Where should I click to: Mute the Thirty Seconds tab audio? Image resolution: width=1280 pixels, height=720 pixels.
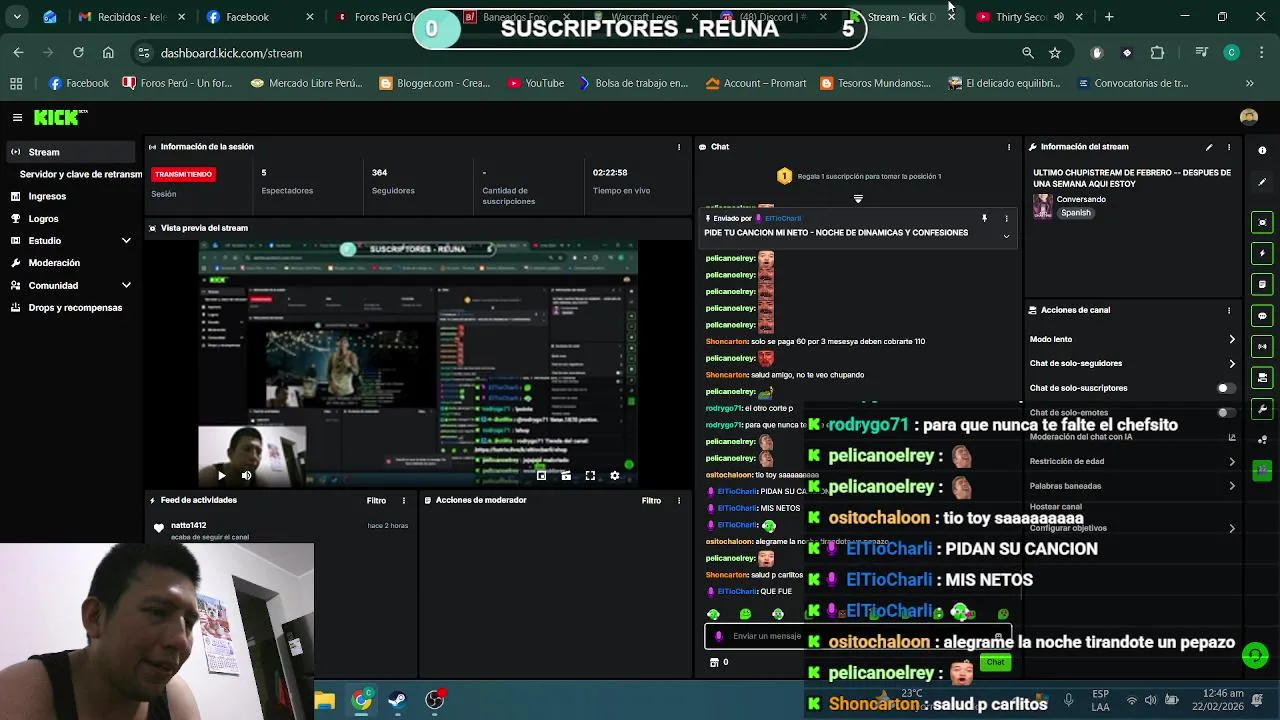coord(1059,17)
